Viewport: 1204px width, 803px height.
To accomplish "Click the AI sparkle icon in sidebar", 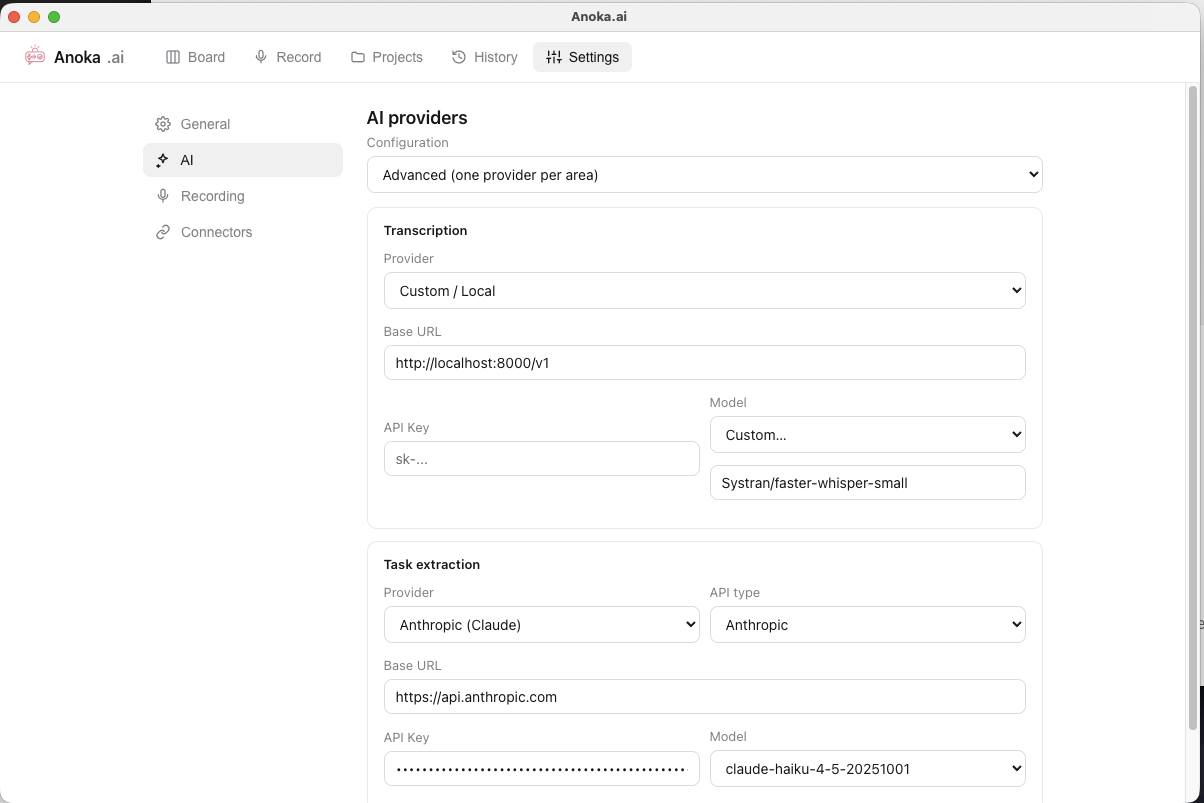I will coord(163,160).
